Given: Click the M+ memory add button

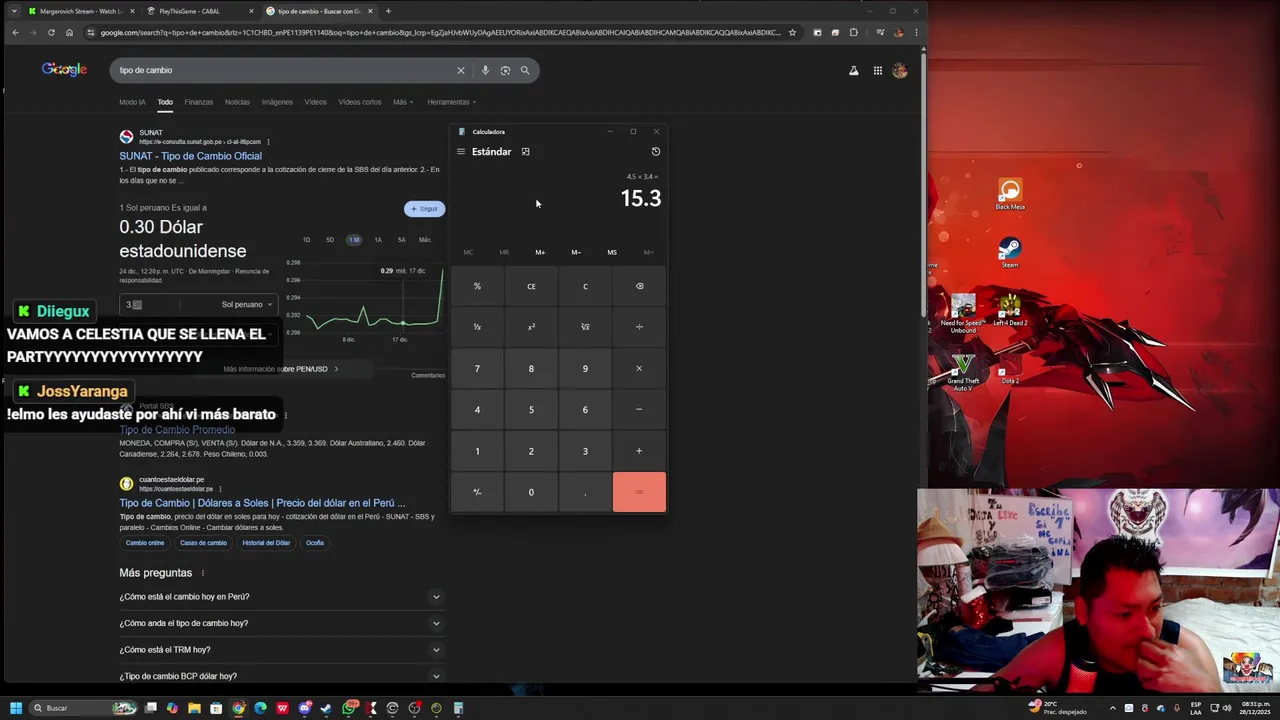Looking at the screenshot, I should [540, 252].
